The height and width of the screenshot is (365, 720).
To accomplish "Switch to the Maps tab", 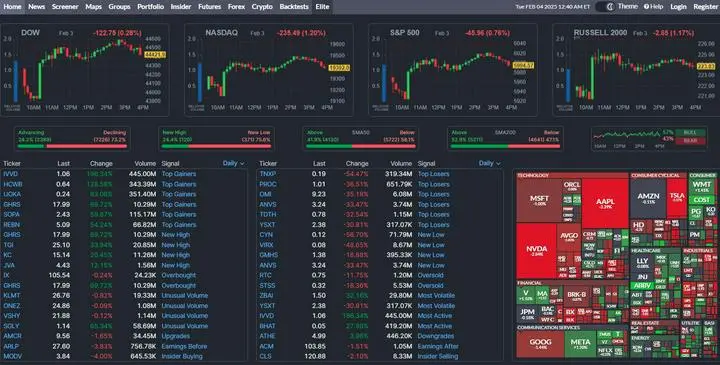I will (93, 6).
